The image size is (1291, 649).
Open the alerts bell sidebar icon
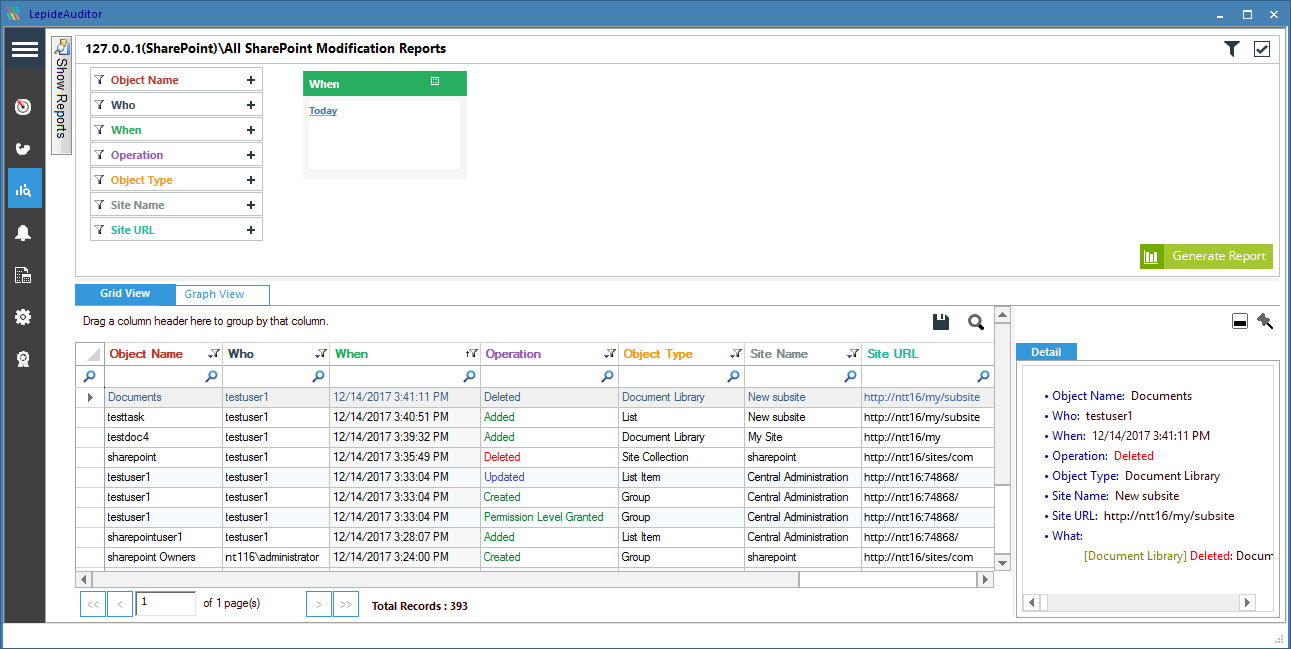coord(24,233)
